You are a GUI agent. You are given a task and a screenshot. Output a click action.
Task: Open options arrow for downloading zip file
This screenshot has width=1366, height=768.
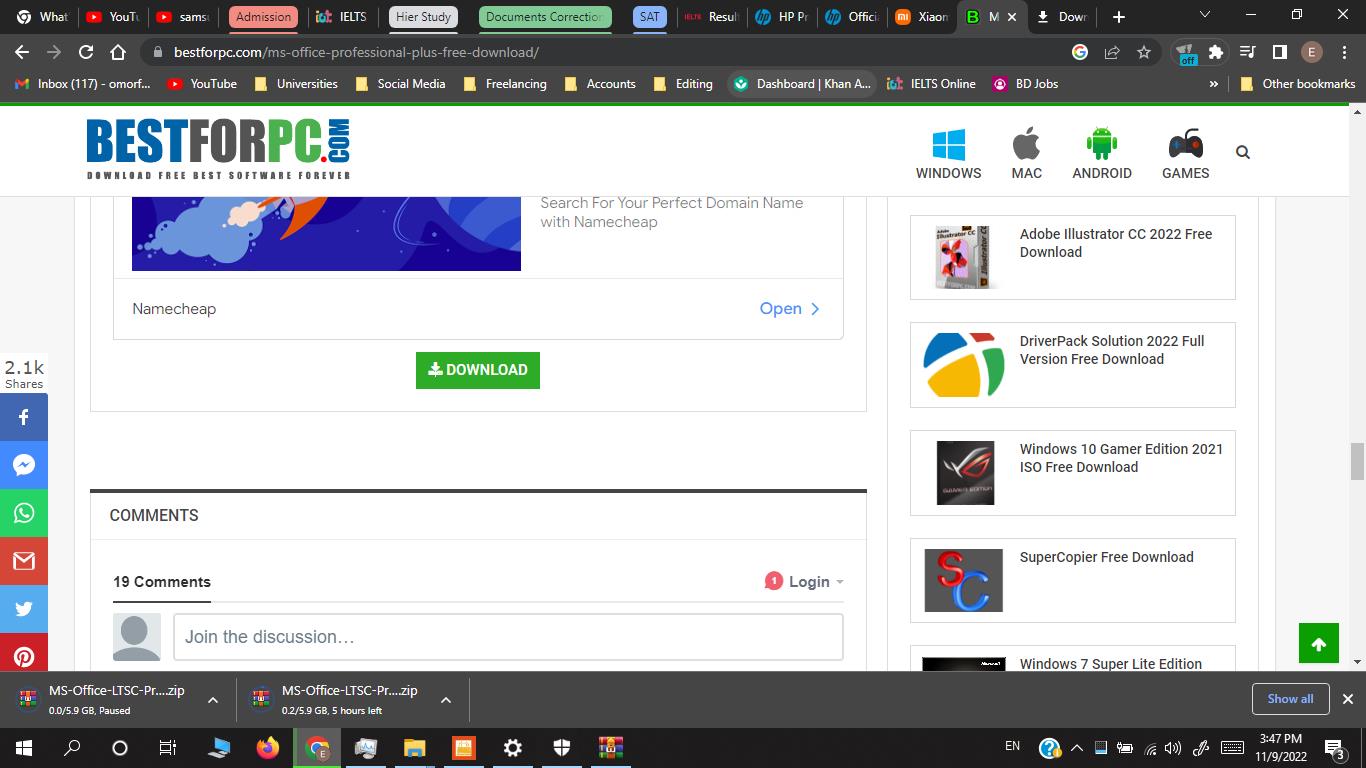click(x=446, y=700)
